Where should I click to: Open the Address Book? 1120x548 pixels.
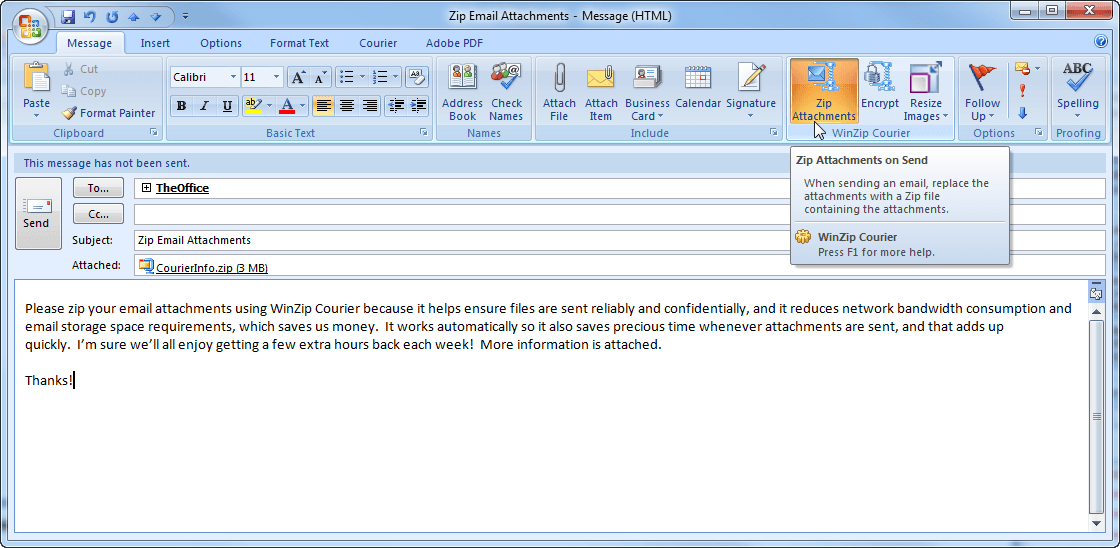tap(462, 92)
